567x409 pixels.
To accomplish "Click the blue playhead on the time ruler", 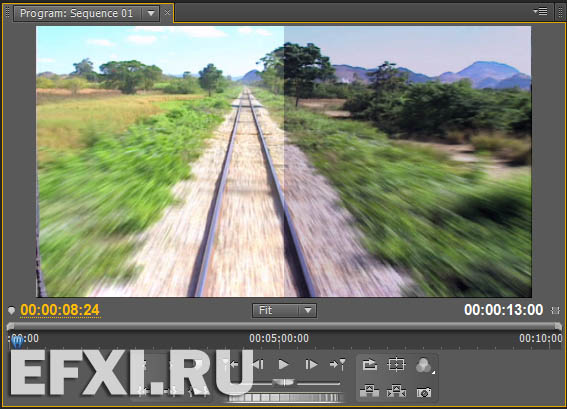I will point(17,341).
